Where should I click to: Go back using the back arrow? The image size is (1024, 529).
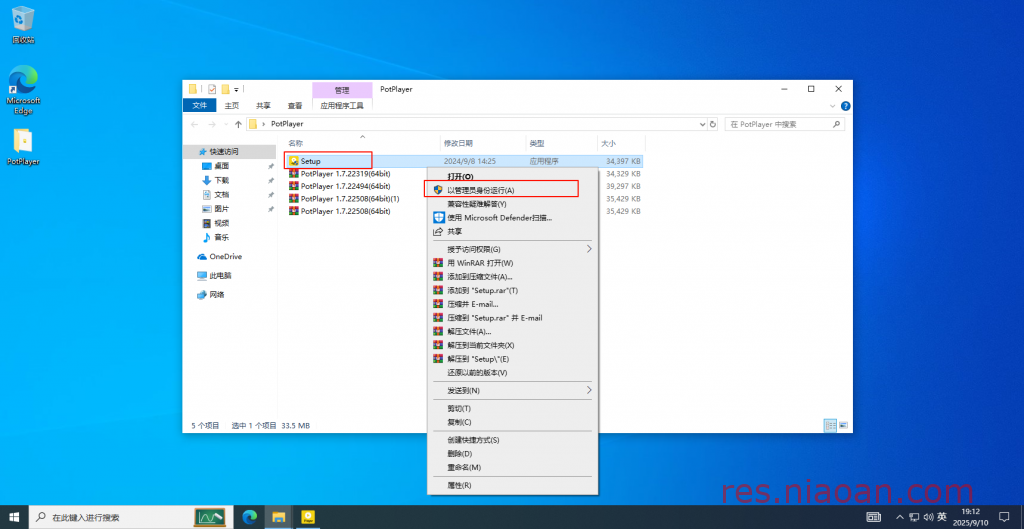pyautogui.click(x=195, y=124)
